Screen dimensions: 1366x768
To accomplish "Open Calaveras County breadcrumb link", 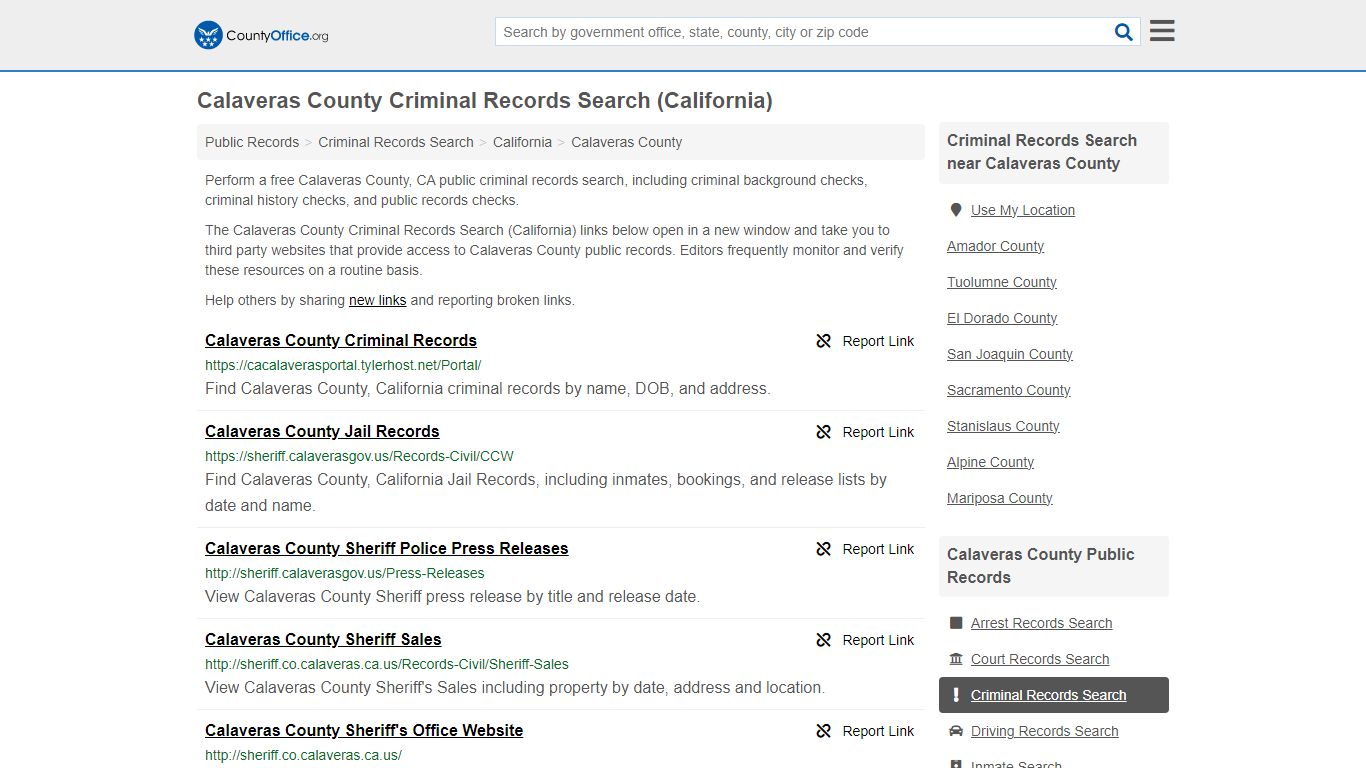I will pos(627,142).
